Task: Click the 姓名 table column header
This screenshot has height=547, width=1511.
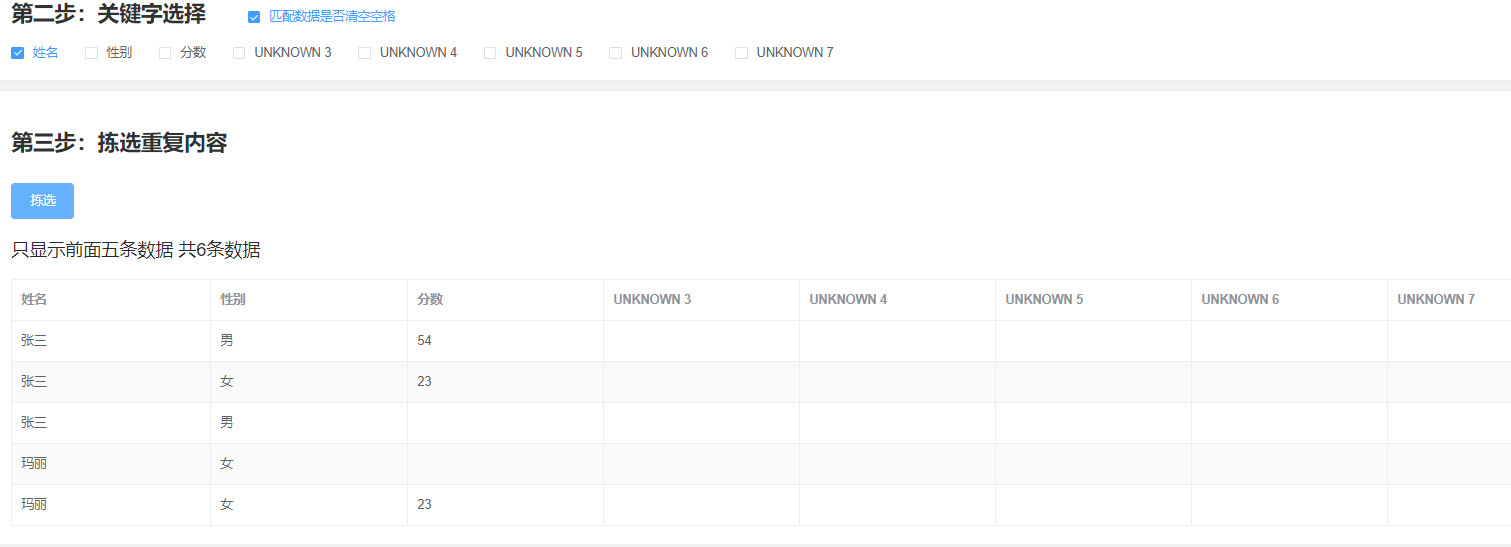Action: pos(111,300)
